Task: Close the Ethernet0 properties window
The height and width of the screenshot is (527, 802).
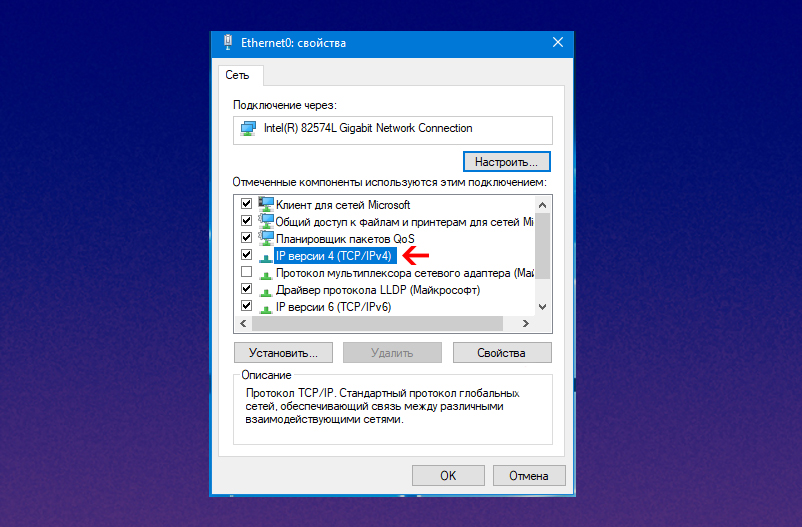Action: coord(558,42)
